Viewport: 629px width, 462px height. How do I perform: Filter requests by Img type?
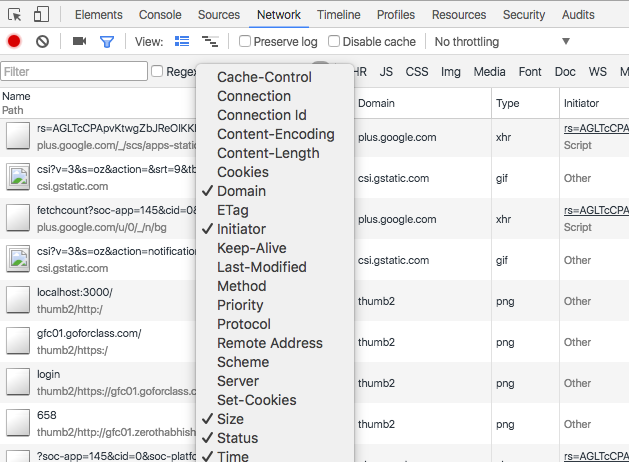(450, 72)
